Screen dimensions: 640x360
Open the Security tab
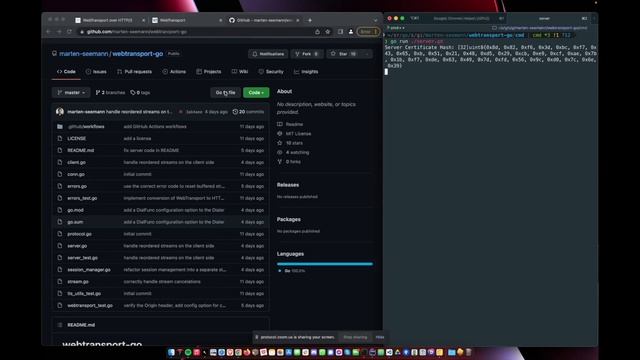tap(271, 71)
